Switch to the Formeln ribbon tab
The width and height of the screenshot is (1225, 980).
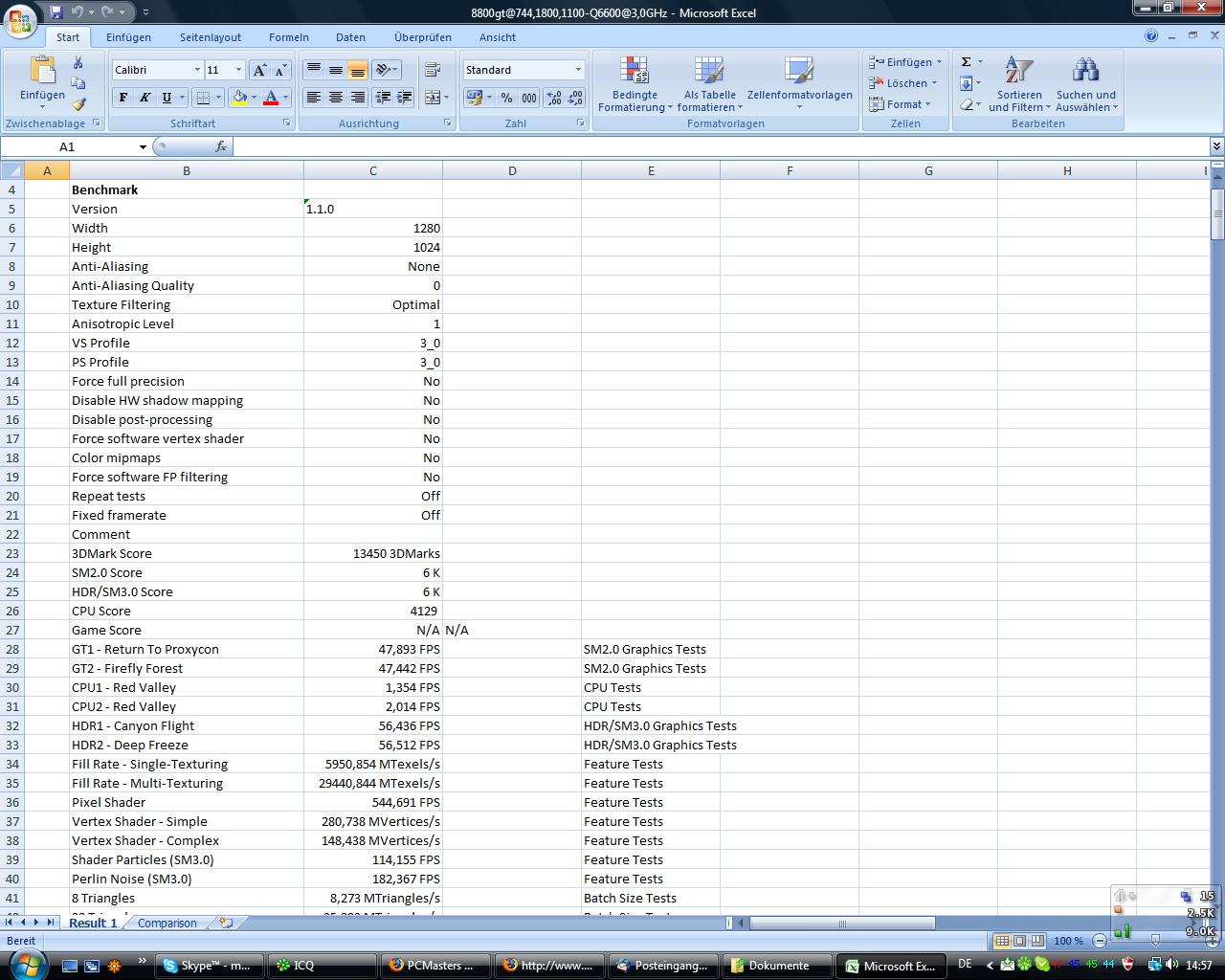coord(289,37)
